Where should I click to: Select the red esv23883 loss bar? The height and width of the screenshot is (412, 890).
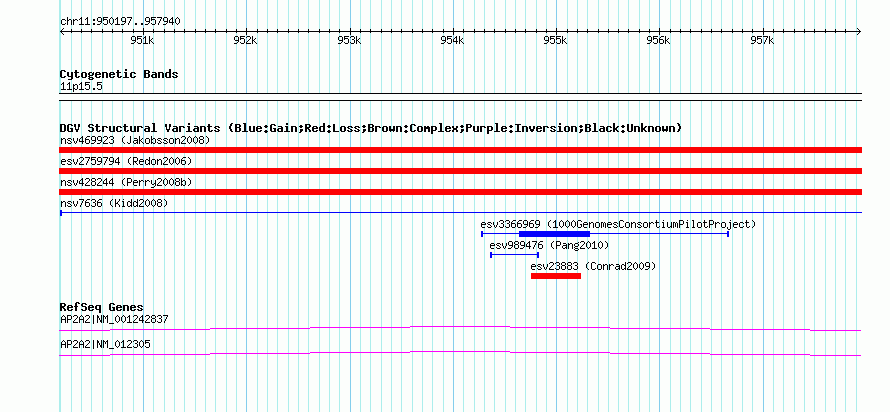click(x=556, y=276)
